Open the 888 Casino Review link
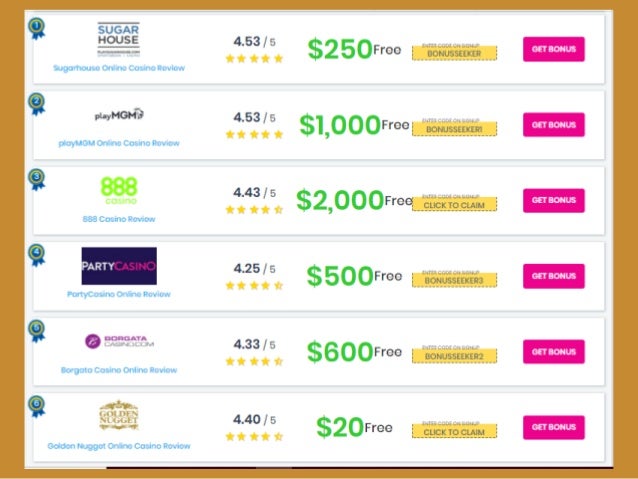The height and width of the screenshot is (479, 638). coord(119,219)
